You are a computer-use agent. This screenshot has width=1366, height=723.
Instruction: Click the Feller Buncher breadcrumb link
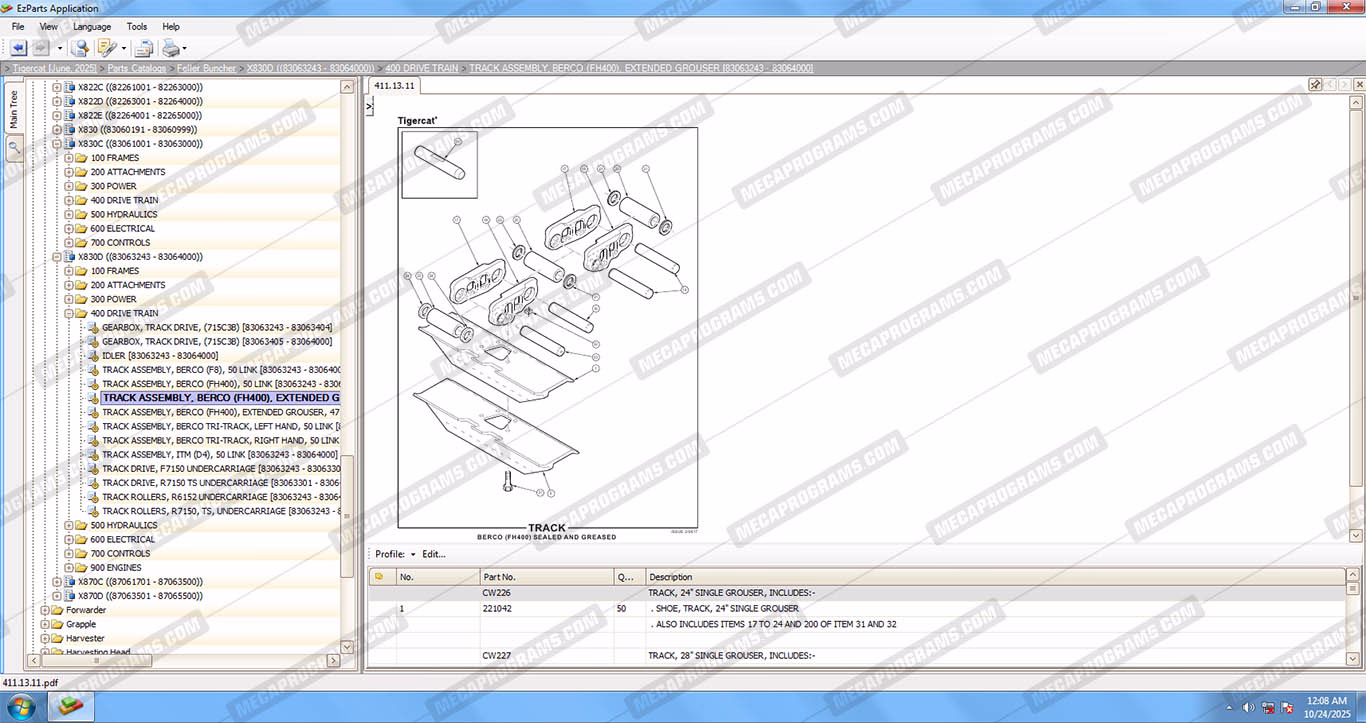207,68
